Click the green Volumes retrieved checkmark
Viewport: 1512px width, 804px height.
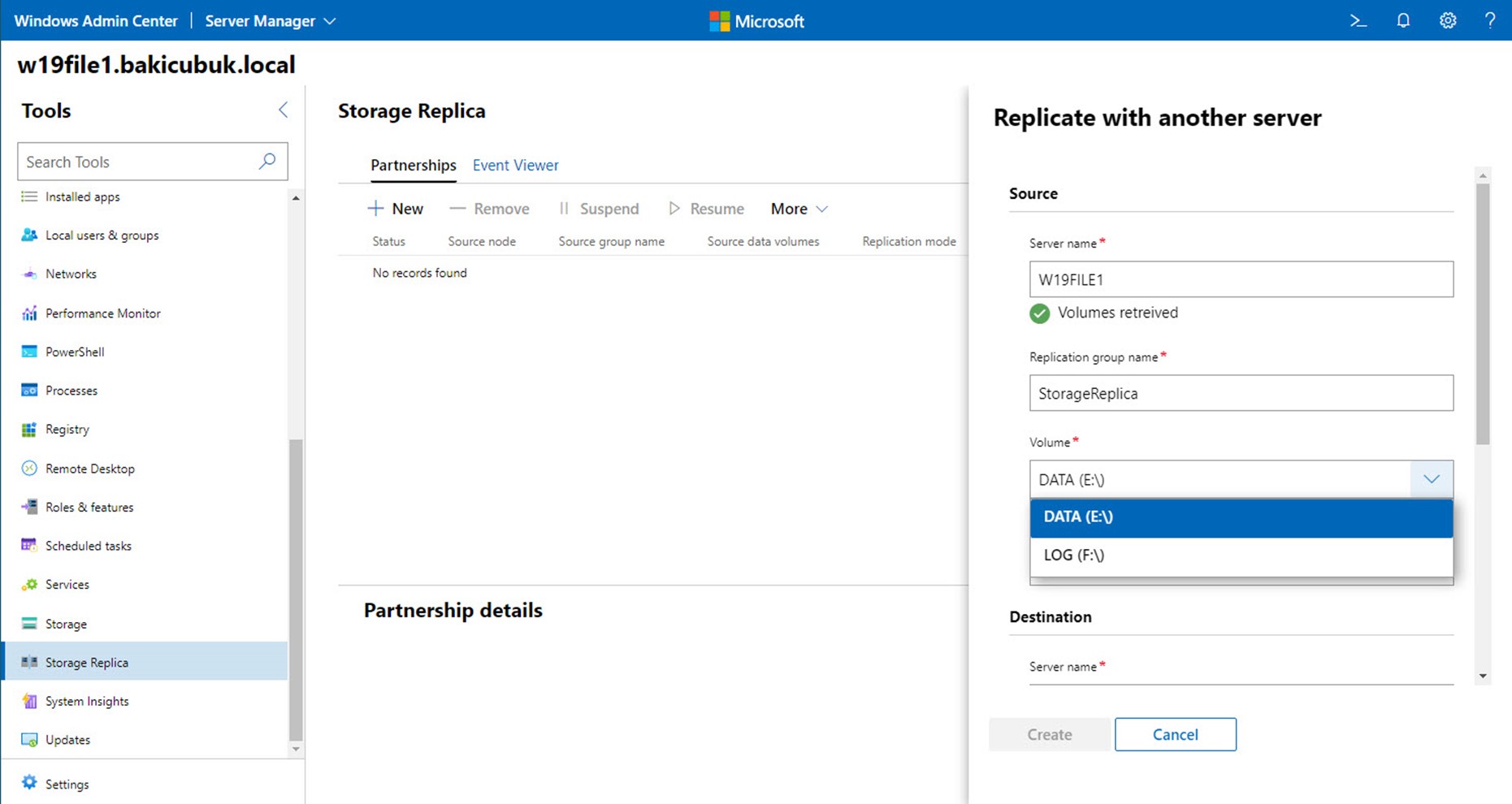tap(1039, 313)
